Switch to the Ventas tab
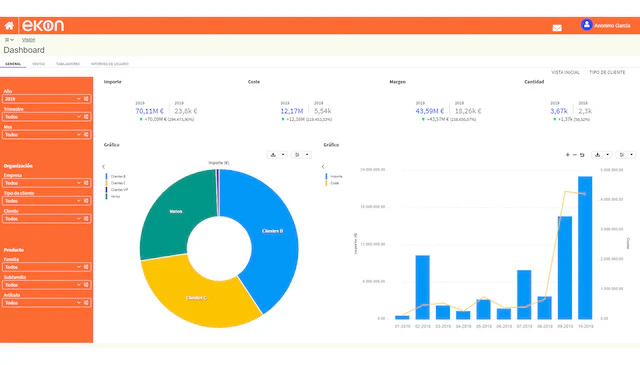 coord(38,64)
